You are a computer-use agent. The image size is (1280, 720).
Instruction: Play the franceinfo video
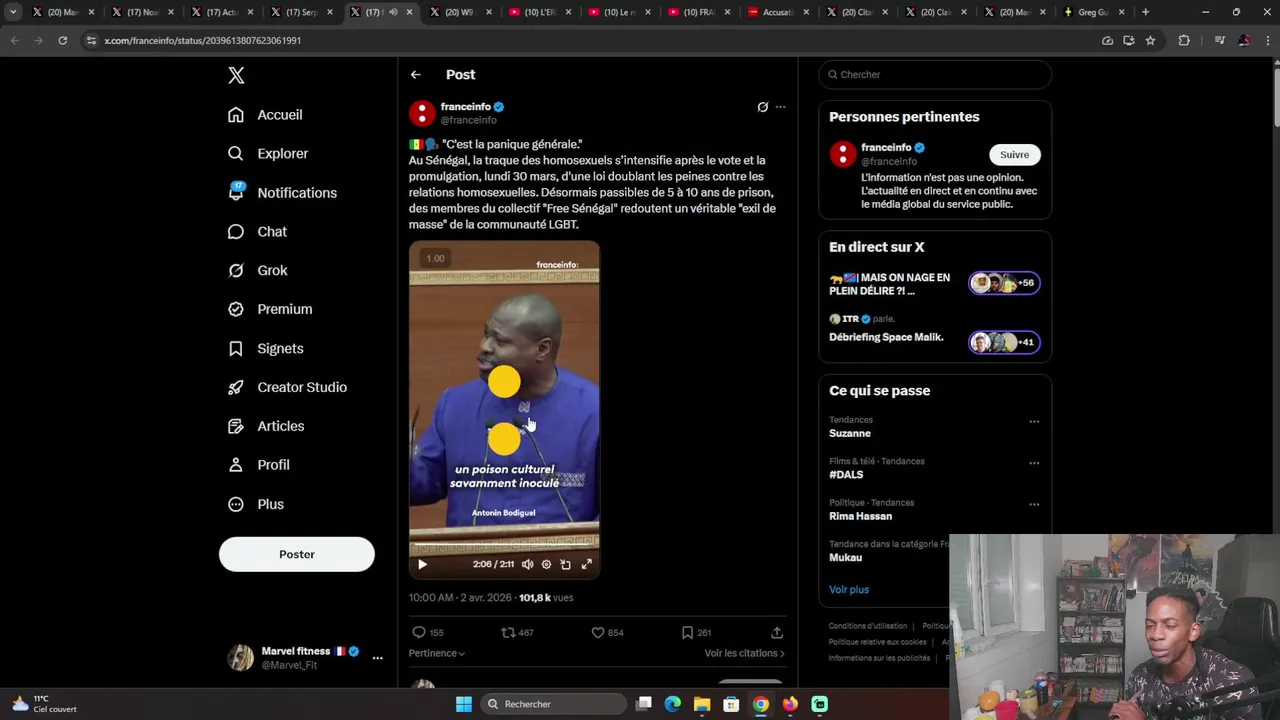[422, 564]
